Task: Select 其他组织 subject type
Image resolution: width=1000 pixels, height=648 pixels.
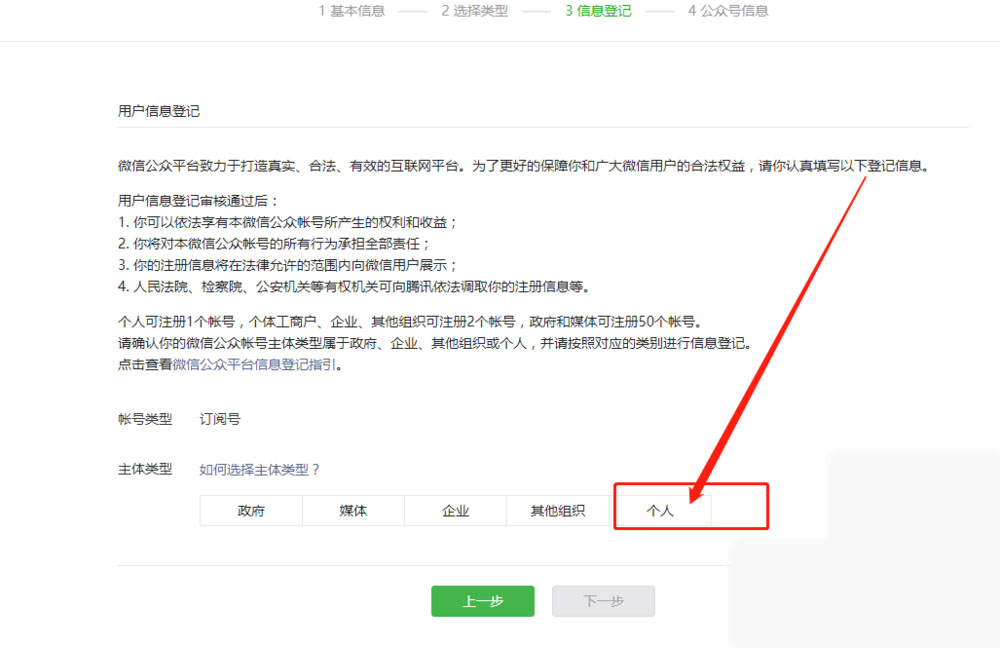Action: 559,510
